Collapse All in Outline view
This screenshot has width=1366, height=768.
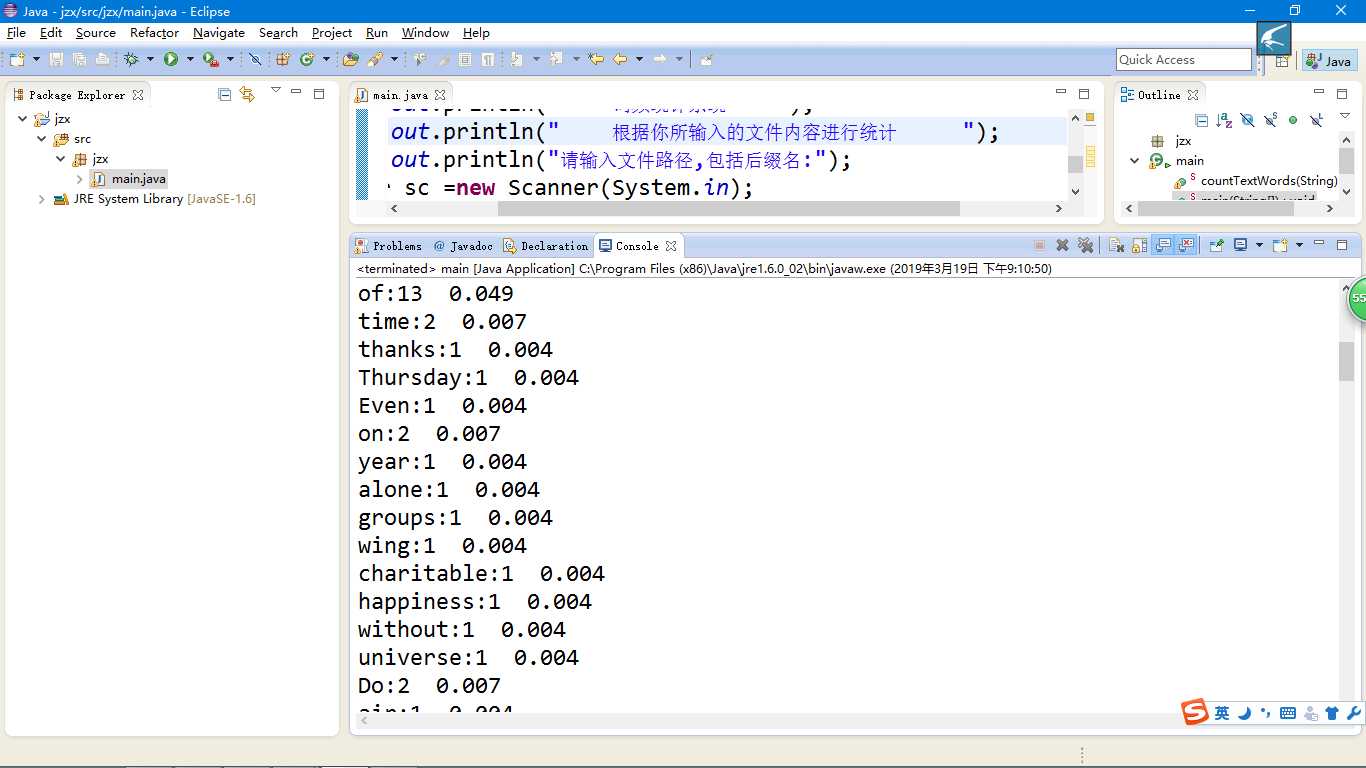click(x=1201, y=120)
